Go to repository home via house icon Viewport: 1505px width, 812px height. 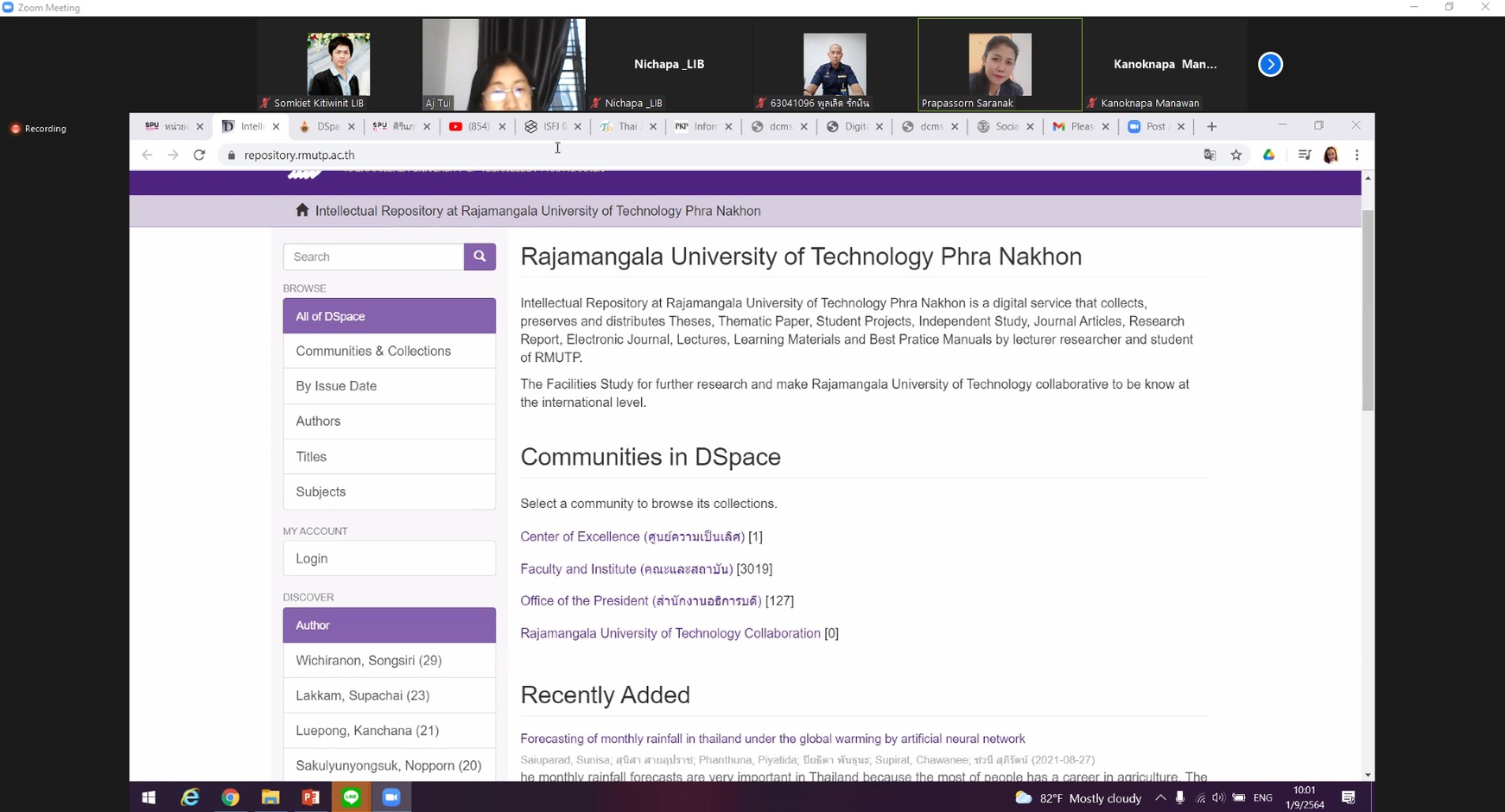302,210
